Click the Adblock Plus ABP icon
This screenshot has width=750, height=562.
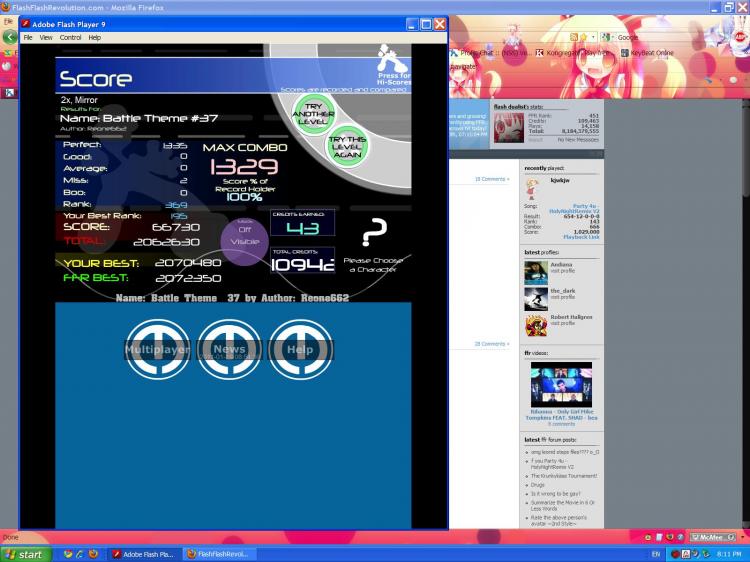(739, 36)
